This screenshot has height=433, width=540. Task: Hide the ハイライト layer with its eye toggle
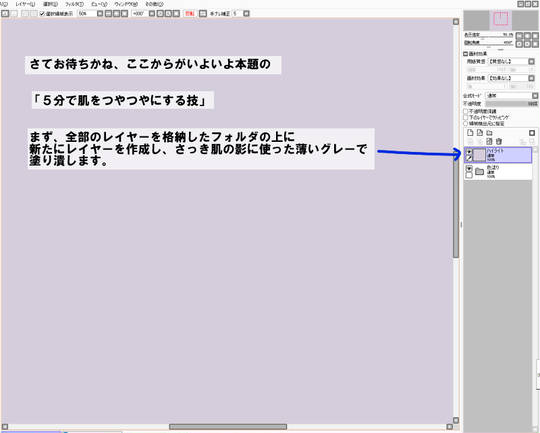[469, 152]
